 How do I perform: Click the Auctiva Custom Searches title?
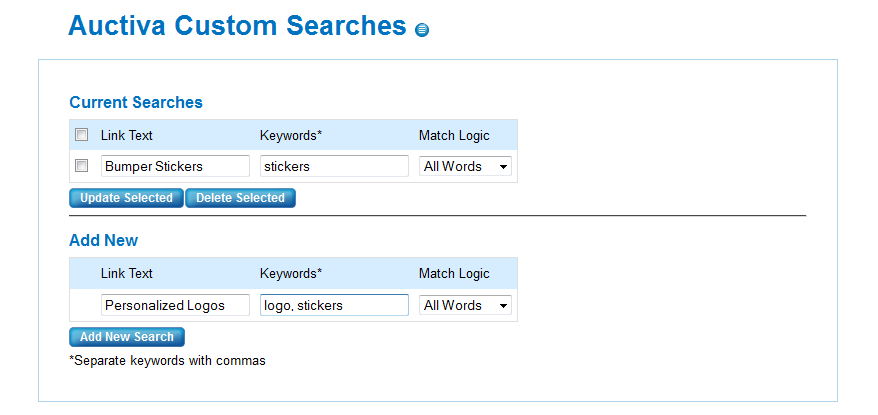[x=237, y=26]
